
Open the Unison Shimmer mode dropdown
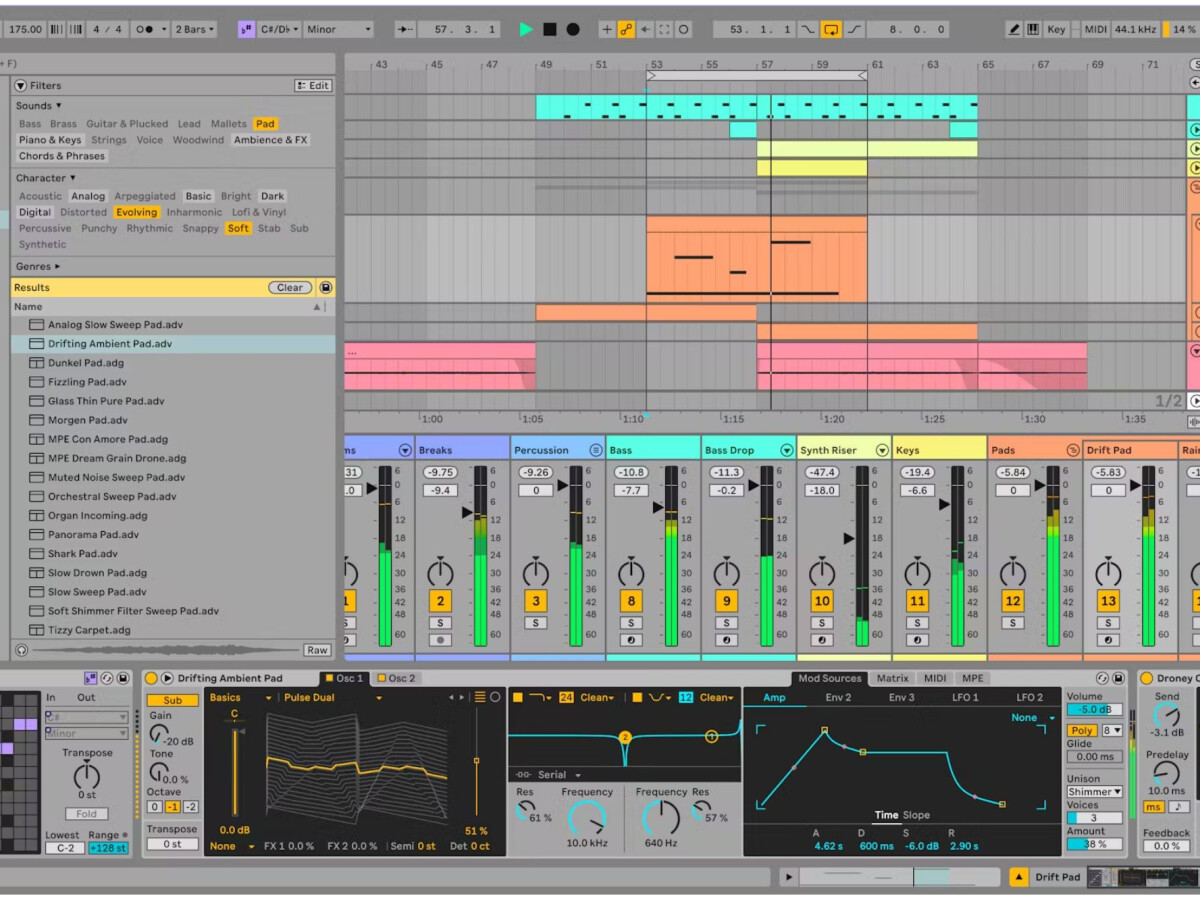tap(1094, 791)
